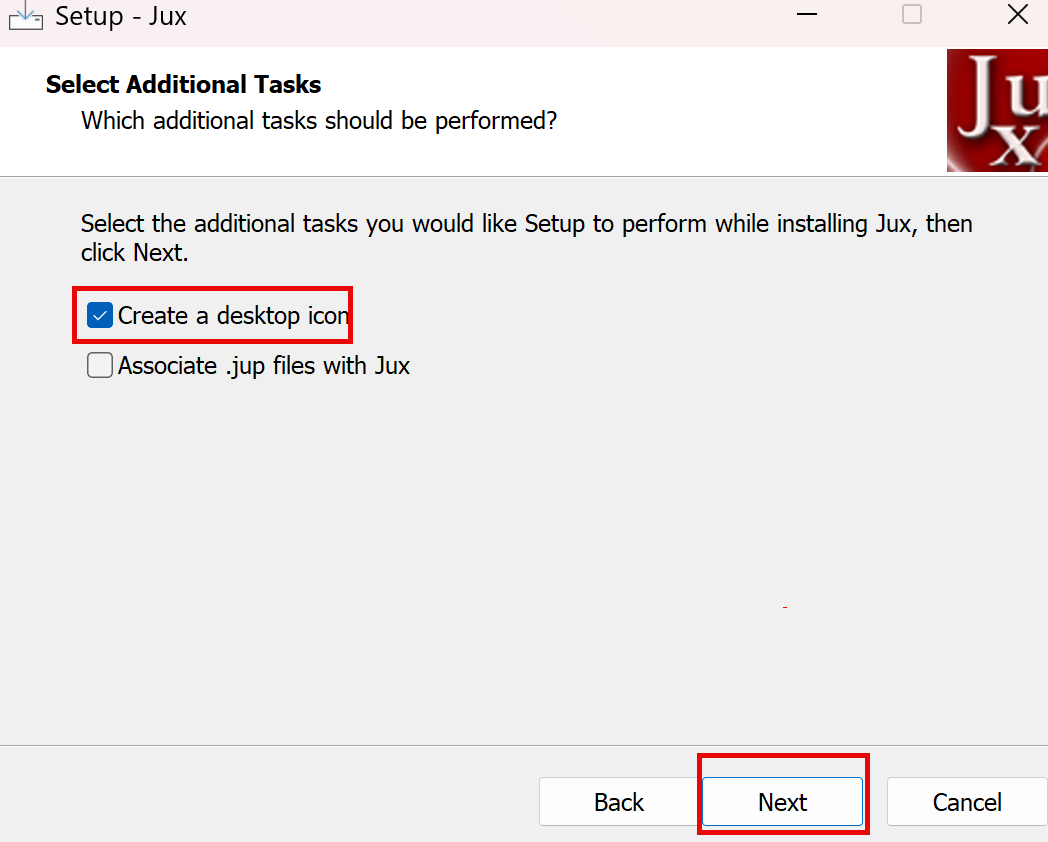Uncheck the Create a desktop icon checkbox
The image size is (1048, 842).
100,316
